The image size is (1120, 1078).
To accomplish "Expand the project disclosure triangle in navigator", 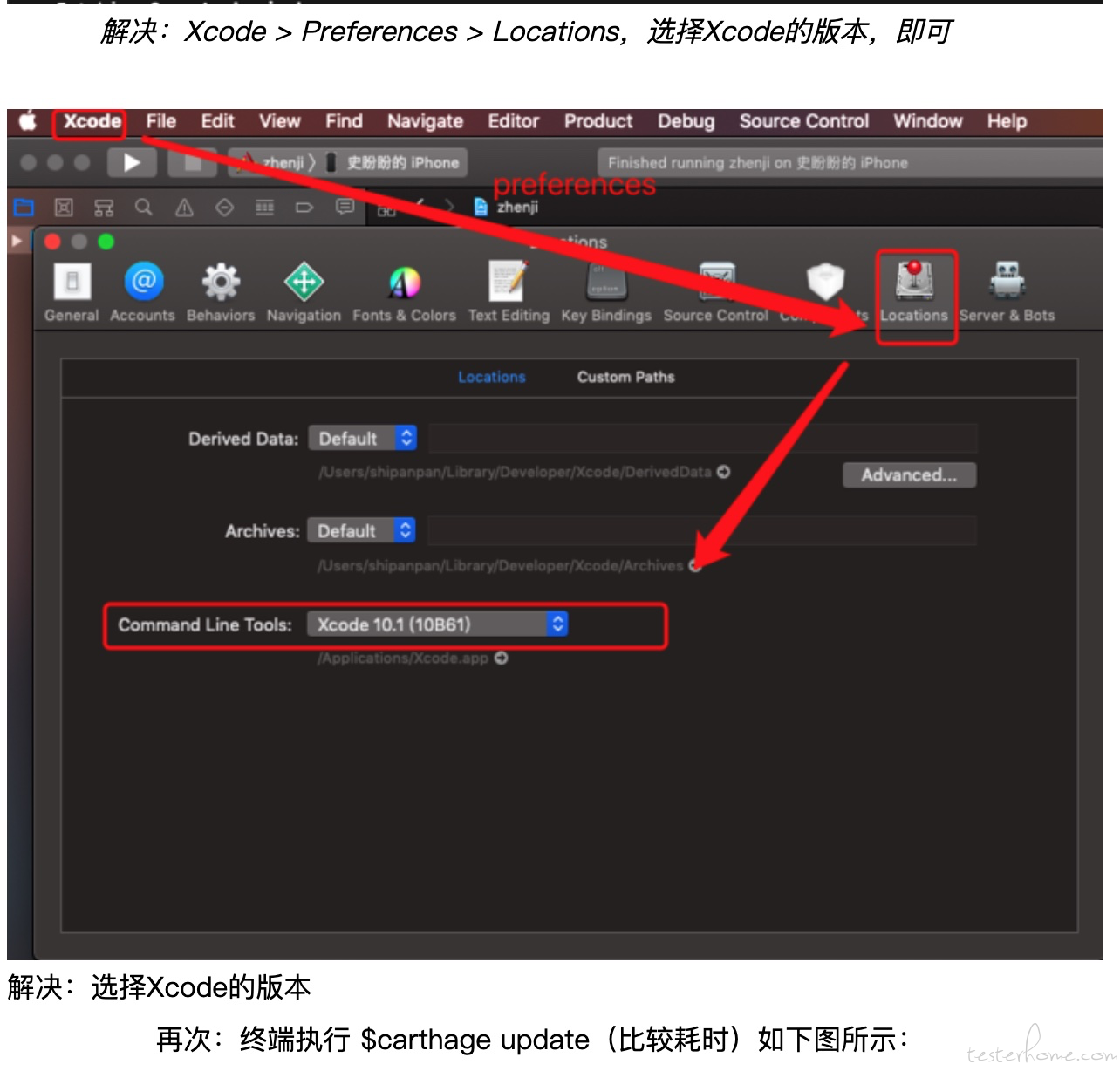I will 17,240.
